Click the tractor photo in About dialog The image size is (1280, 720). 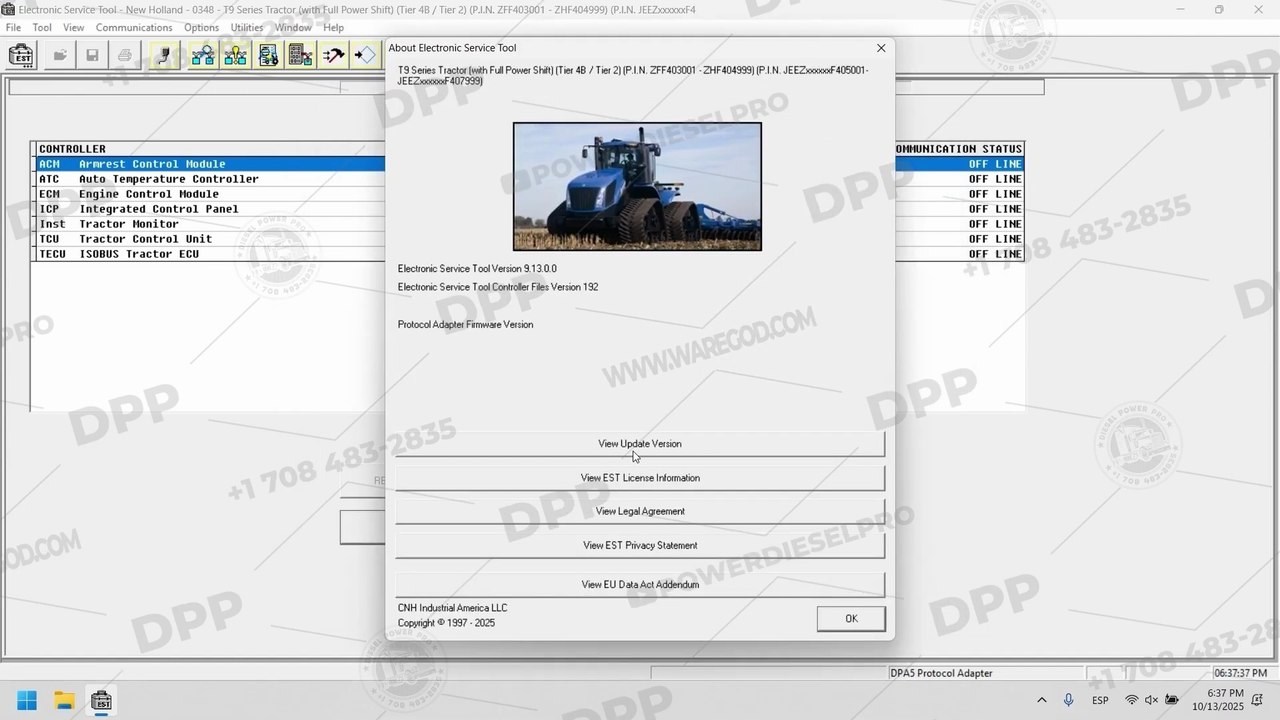point(637,187)
